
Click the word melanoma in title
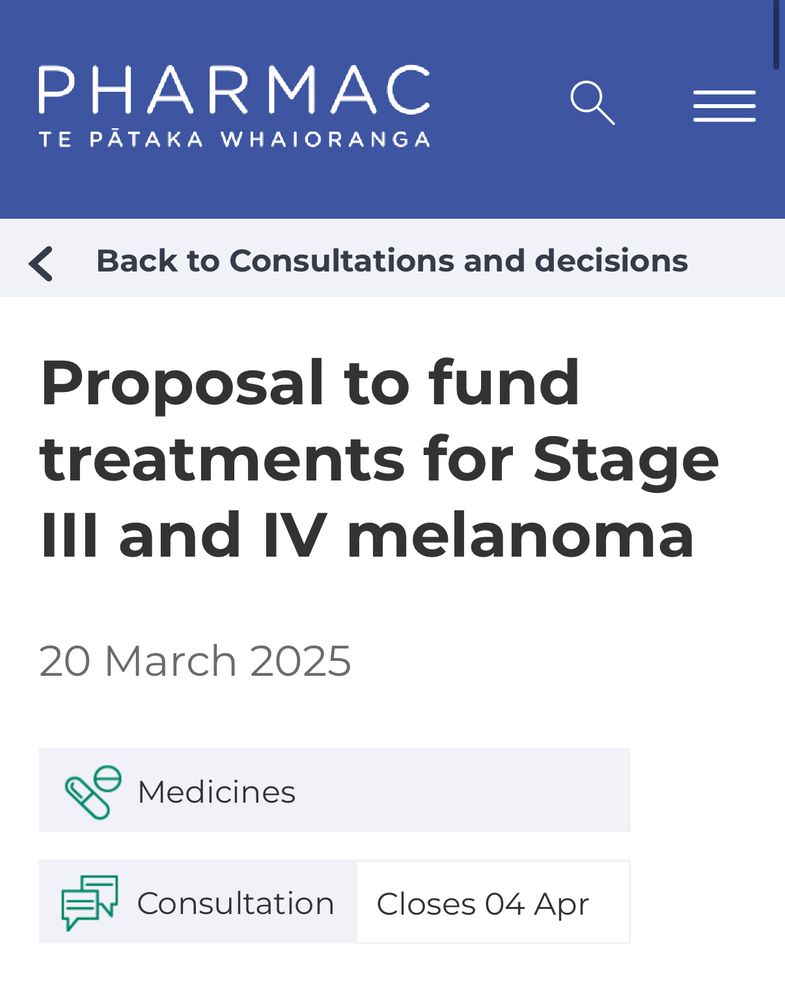520,534
